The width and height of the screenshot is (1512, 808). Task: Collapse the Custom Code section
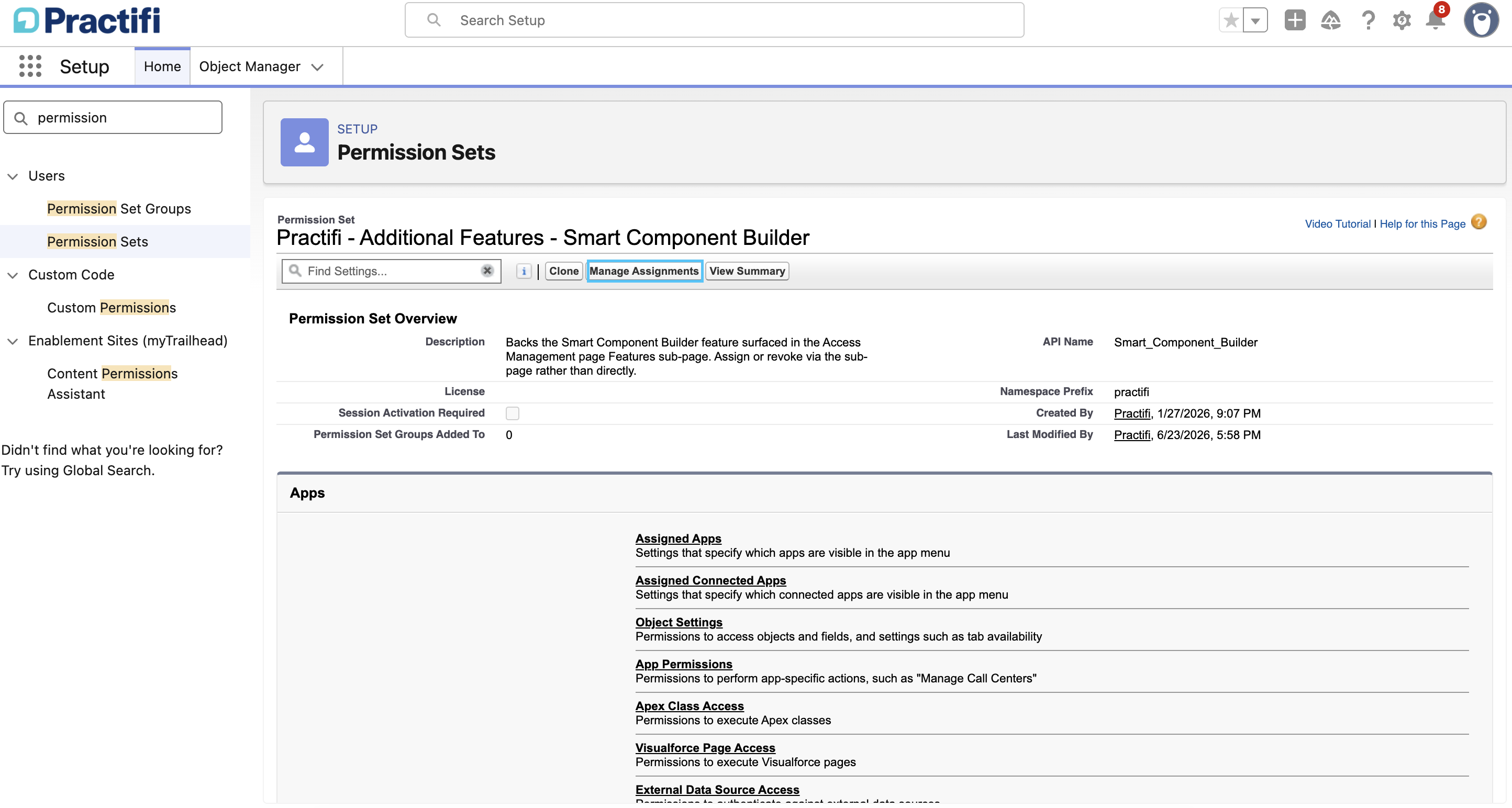(13, 275)
